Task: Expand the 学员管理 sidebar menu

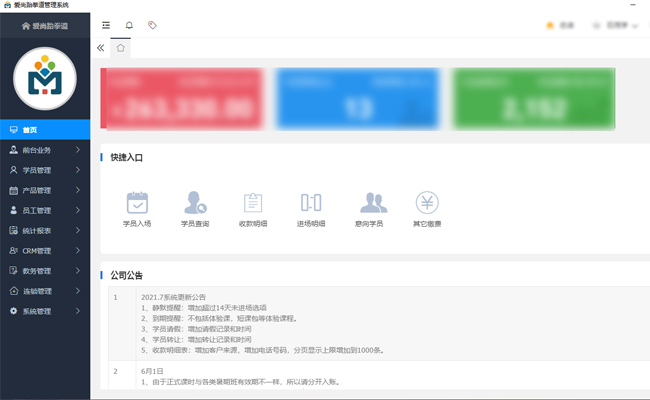Action: (x=45, y=170)
